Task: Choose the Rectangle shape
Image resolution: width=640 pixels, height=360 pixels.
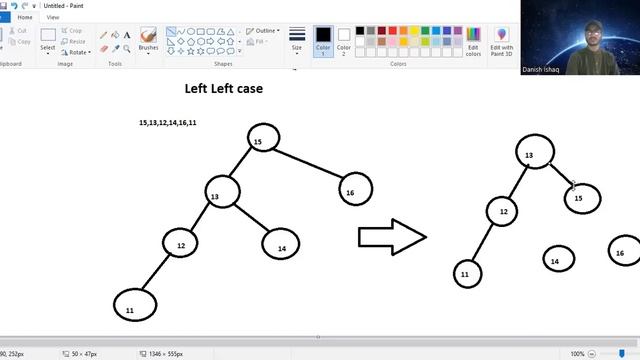Action: (x=201, y=31)
